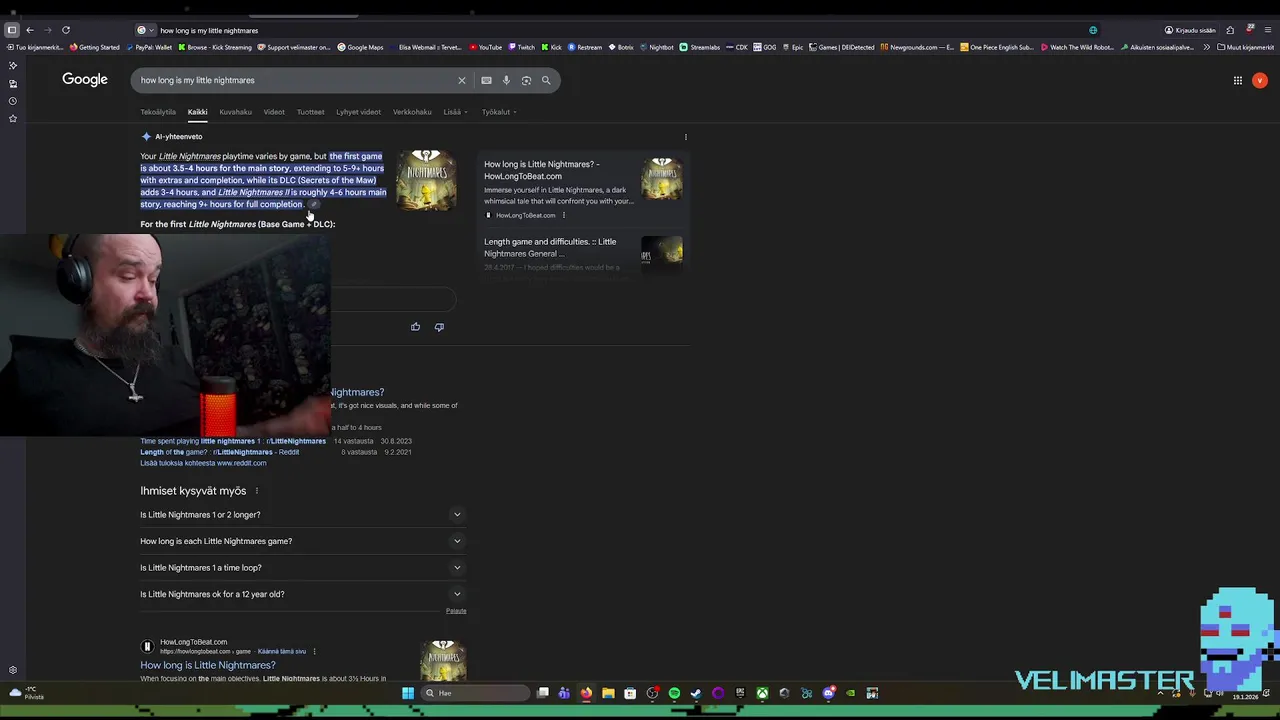Screen dimensions: 1280x720
Task: Open the Streamlabs bookmark
Action: coord(700,47)
